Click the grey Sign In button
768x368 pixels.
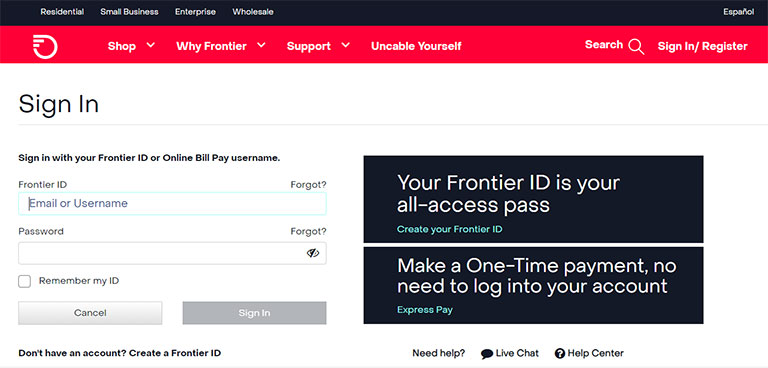click(254, 313)
